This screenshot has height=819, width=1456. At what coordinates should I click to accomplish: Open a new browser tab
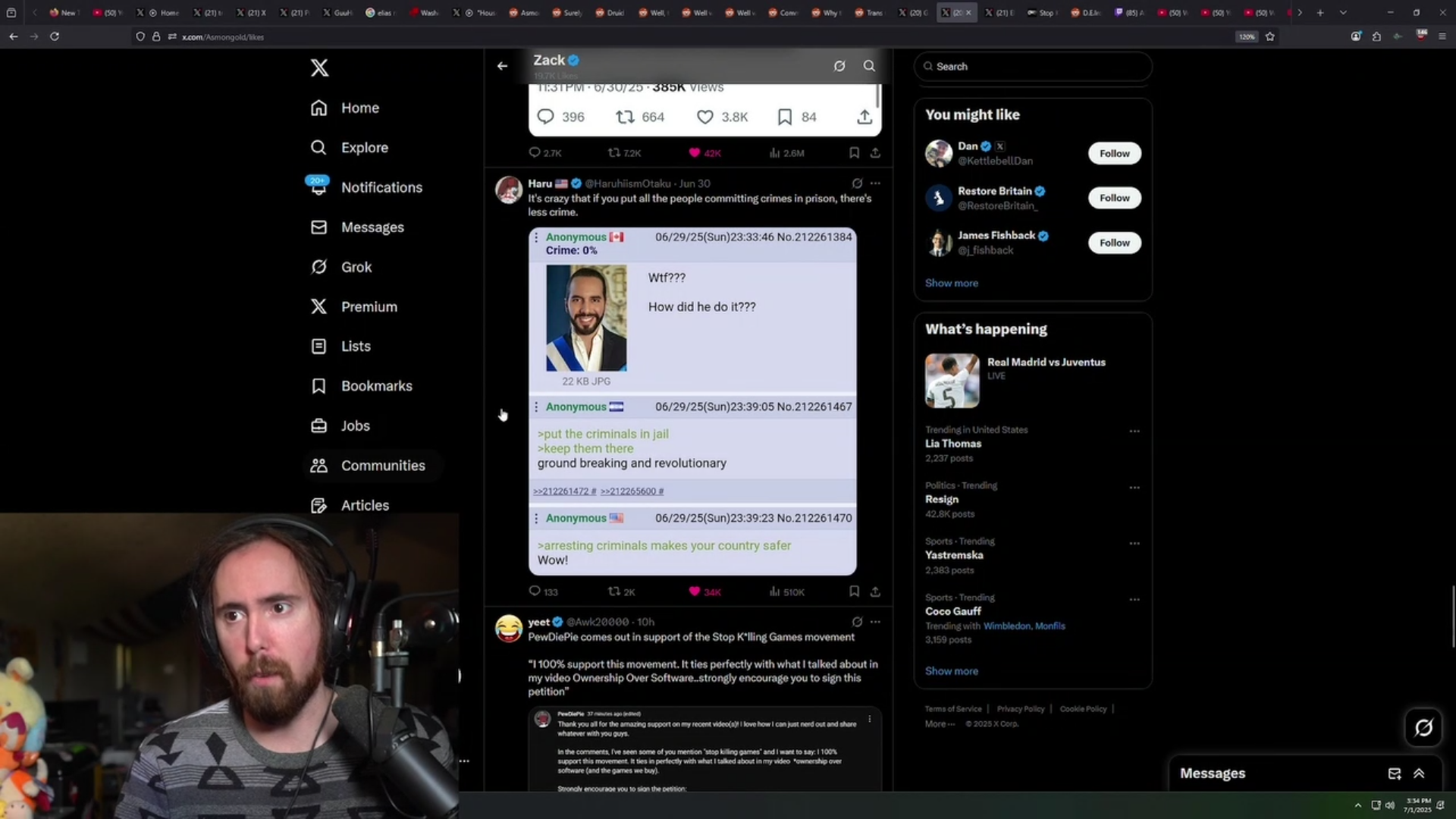point(1320,13)
